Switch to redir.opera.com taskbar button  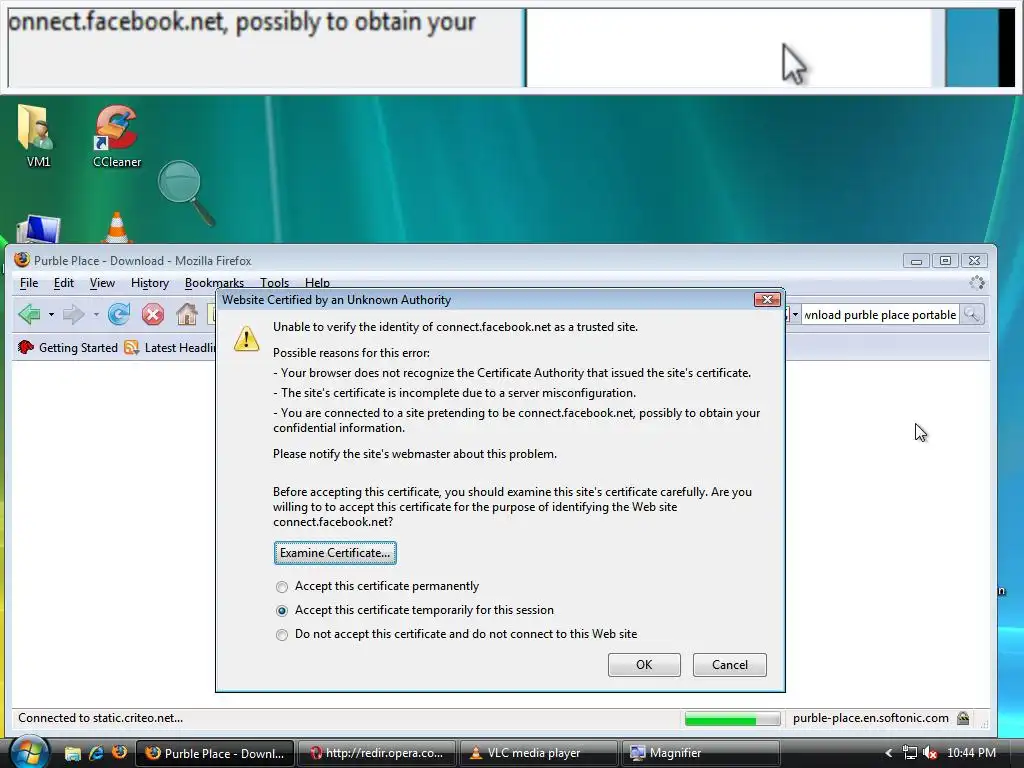click(x=378, y=753)
